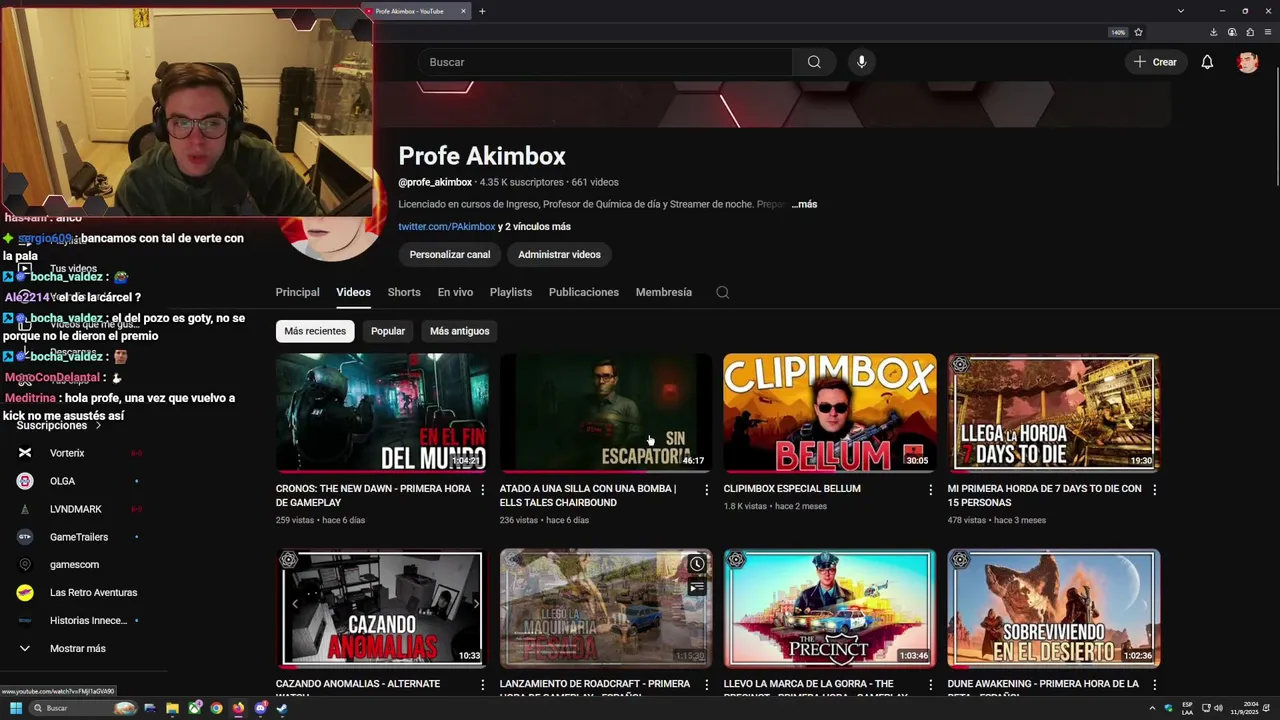
Task: Switch to the Publicaciones tab
Action: (584, 292)
